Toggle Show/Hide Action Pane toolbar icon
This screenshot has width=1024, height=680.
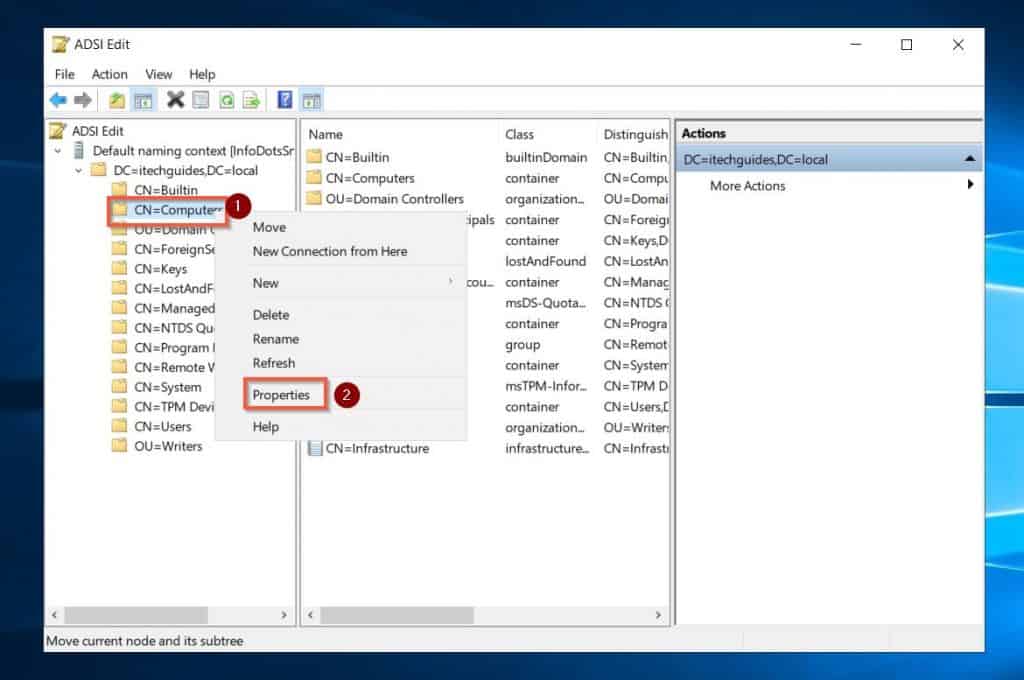pyautogui.click(x=312, y=101)
